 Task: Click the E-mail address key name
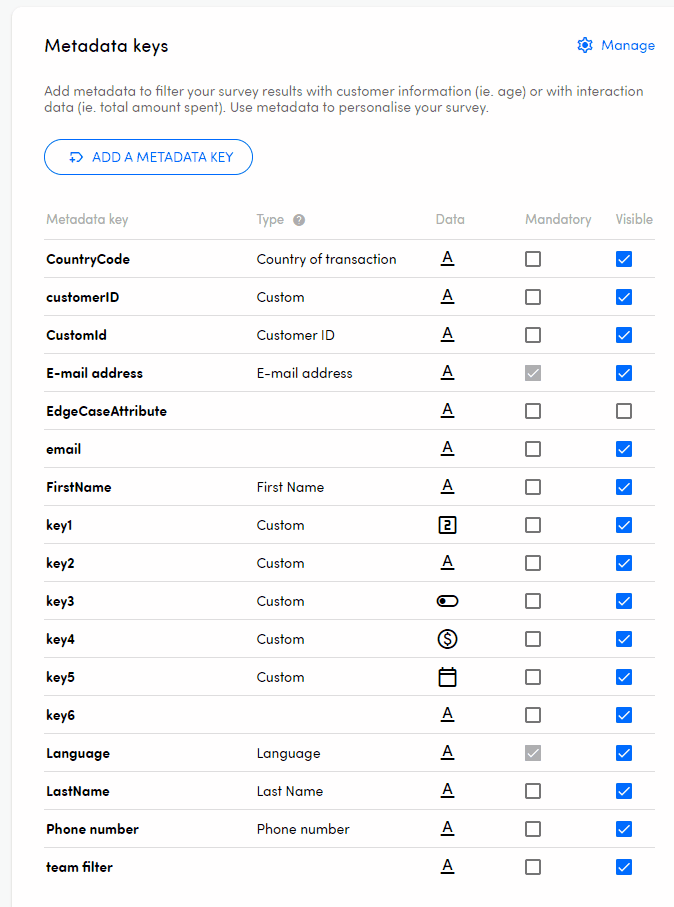pyautogui.click(x=94, y=373)
